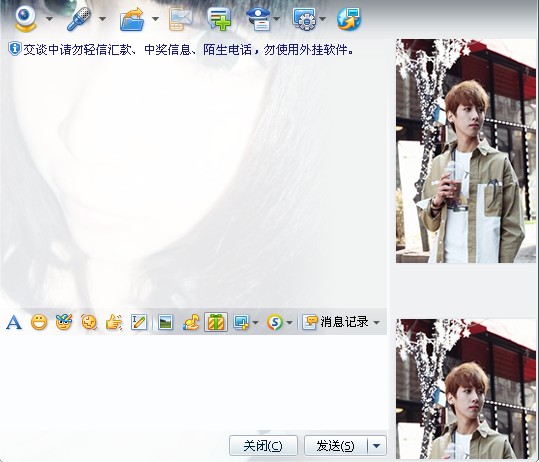Expand the video call options arrow
539x462 pixels.
pyautogui.click(x=50, y=19)
